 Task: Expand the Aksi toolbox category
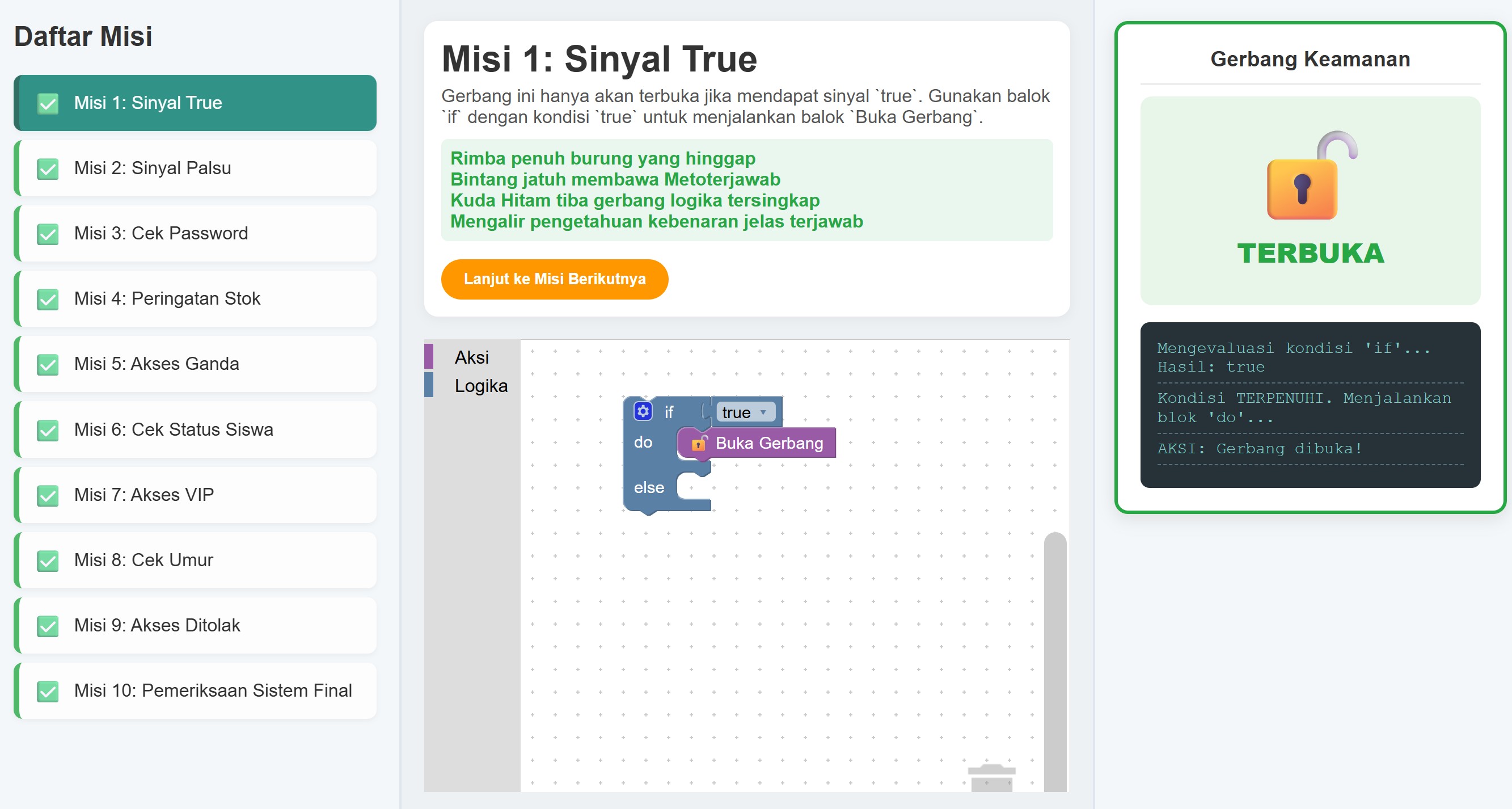(x=471, y=357)
